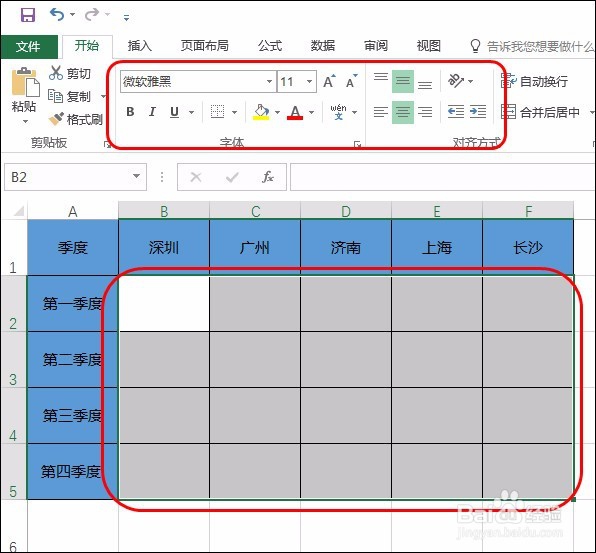Open the font size 11 dropdown

309,82
